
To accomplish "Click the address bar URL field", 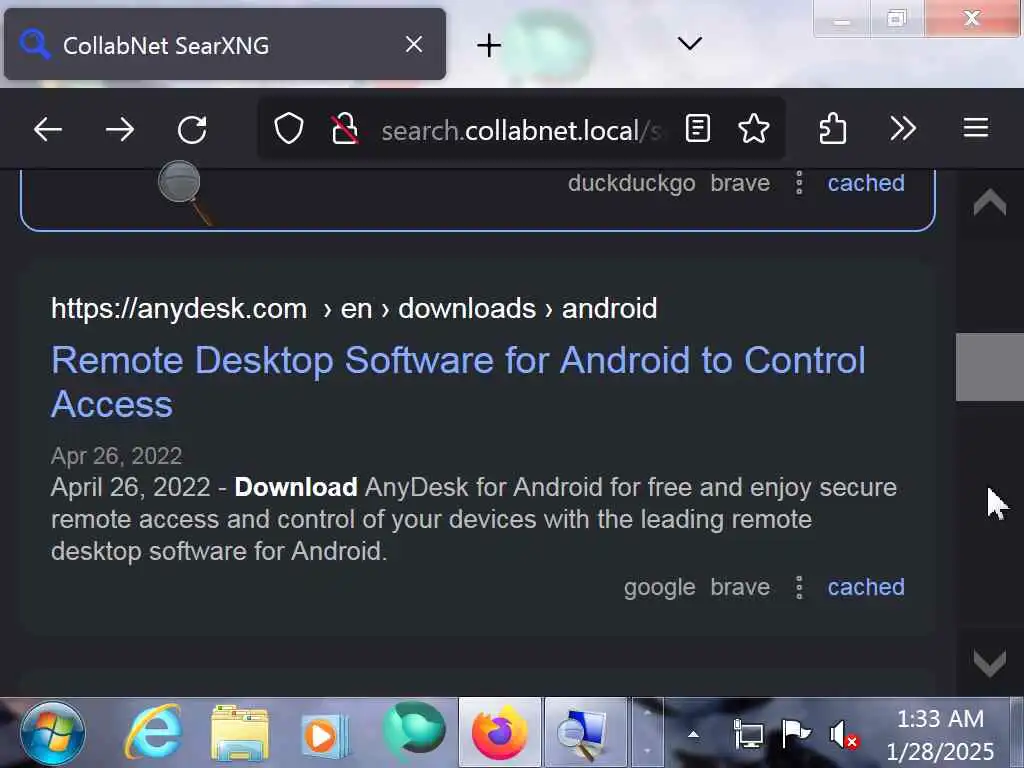I will point(520,131).
